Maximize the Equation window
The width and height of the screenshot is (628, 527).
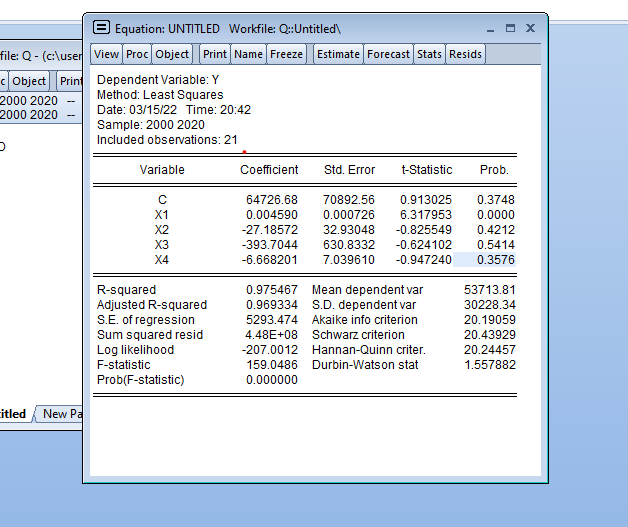(x=511, y=28)
